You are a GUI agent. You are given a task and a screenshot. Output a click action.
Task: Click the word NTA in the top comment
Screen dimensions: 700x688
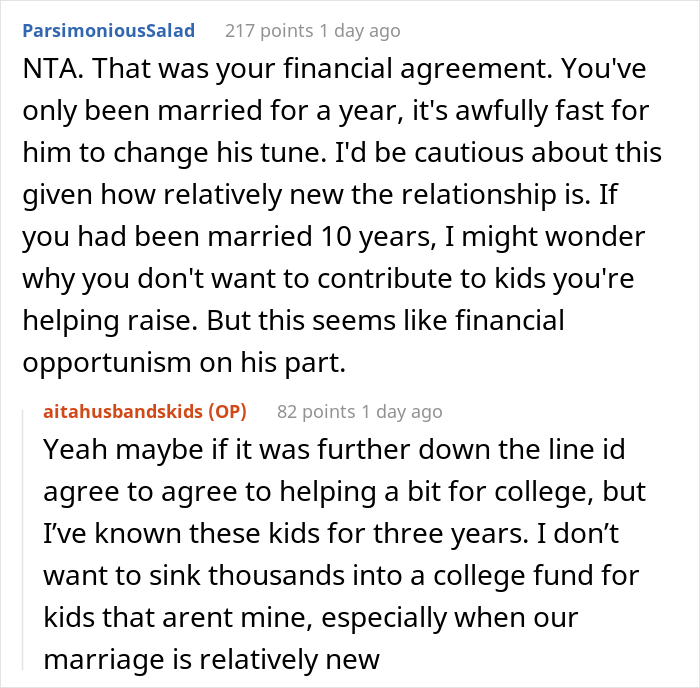point(48,69)
